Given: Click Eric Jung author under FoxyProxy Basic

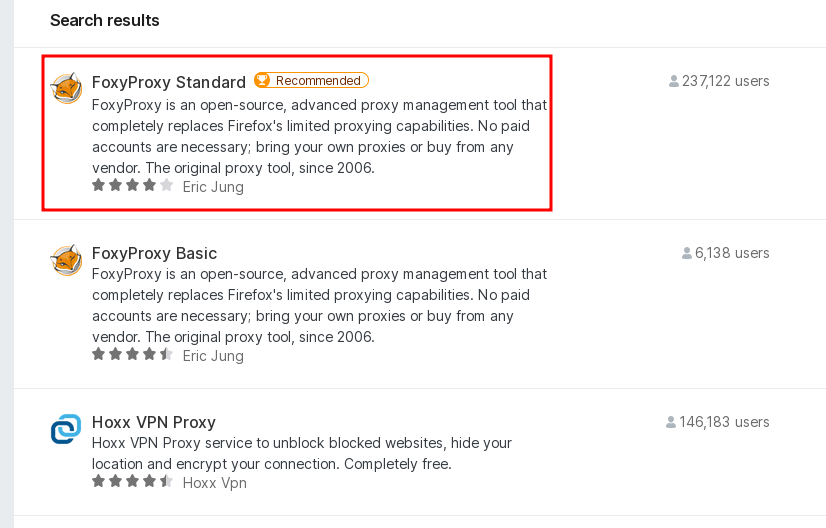Looking at the screenshot, I should coord(213,356).
